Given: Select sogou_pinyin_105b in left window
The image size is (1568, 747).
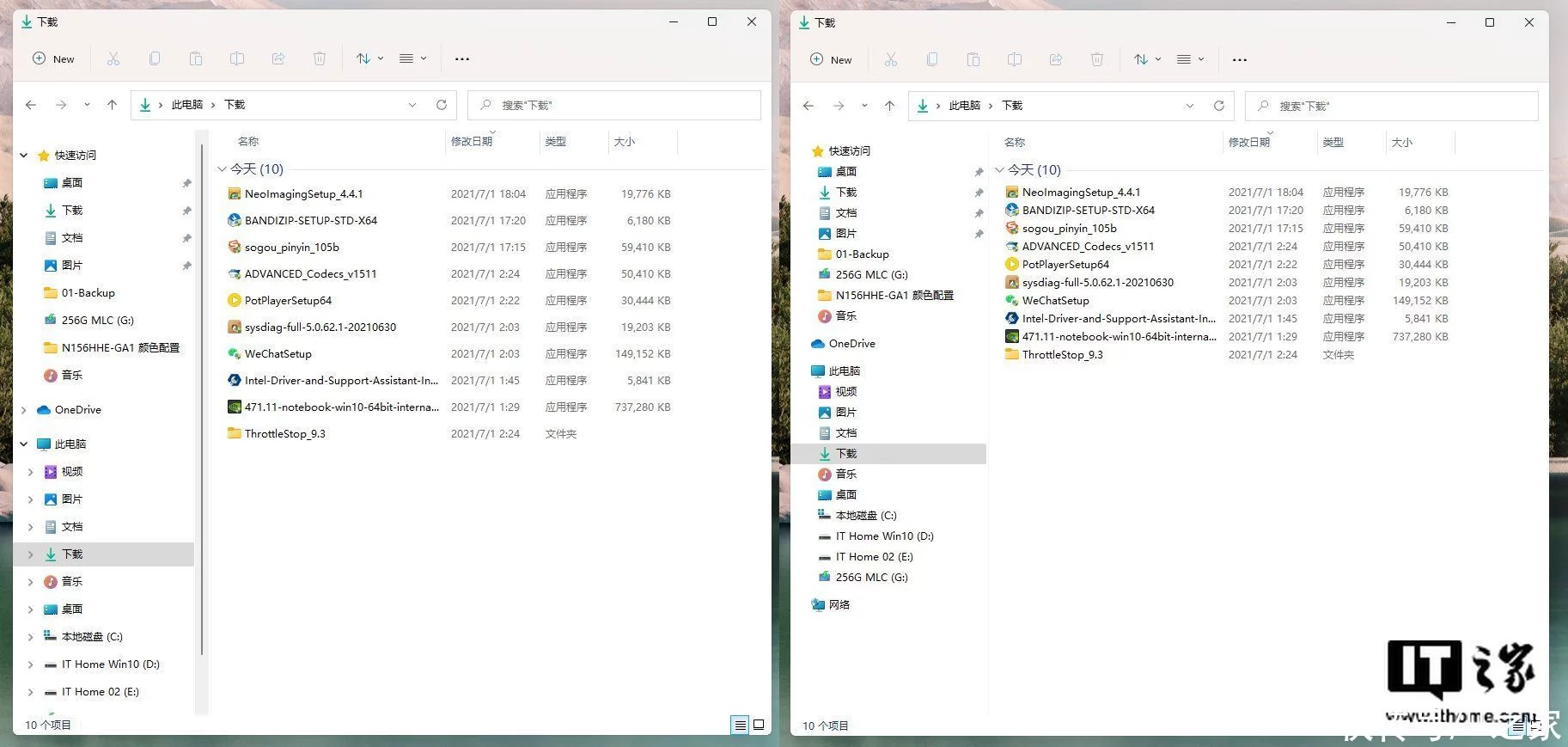Looking at the screenshot, I should (x=292, y=248).
